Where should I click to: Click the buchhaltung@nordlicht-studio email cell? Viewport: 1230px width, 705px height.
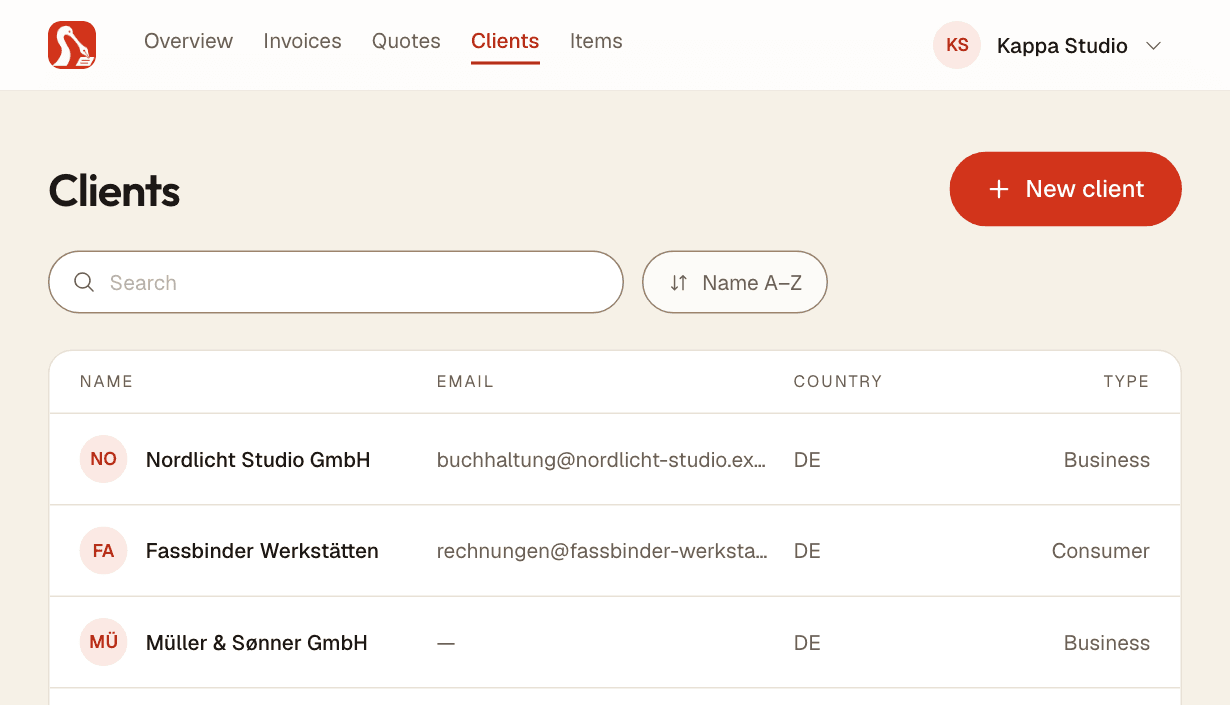602,460
